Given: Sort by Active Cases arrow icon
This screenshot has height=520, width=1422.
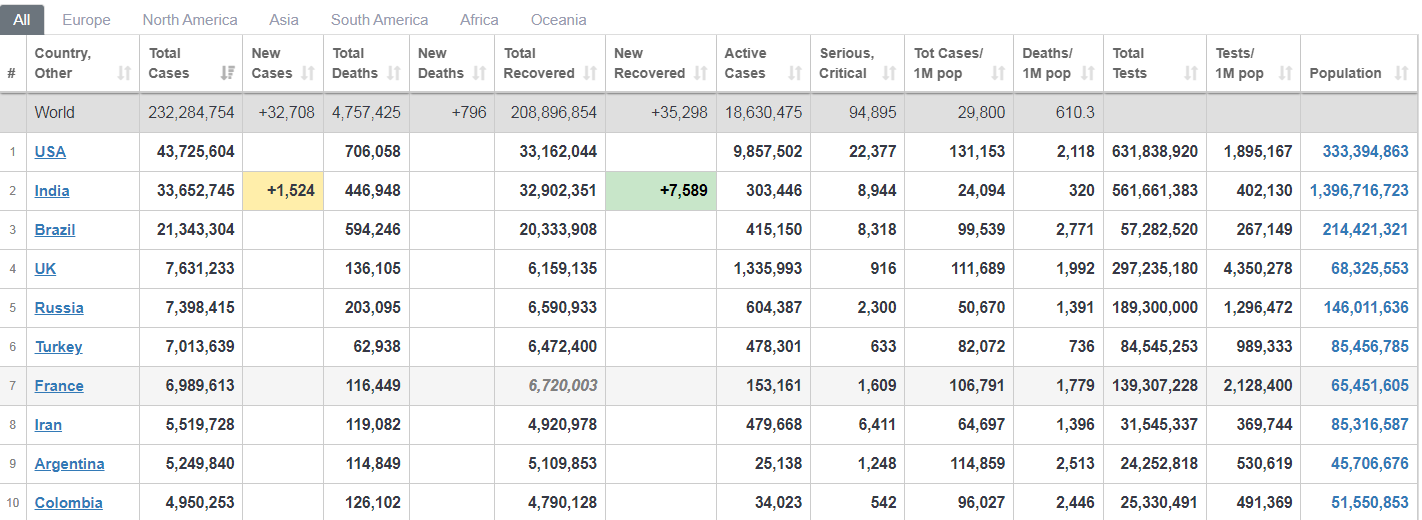Looking at the screenshot, I should (x=795, y=73).
